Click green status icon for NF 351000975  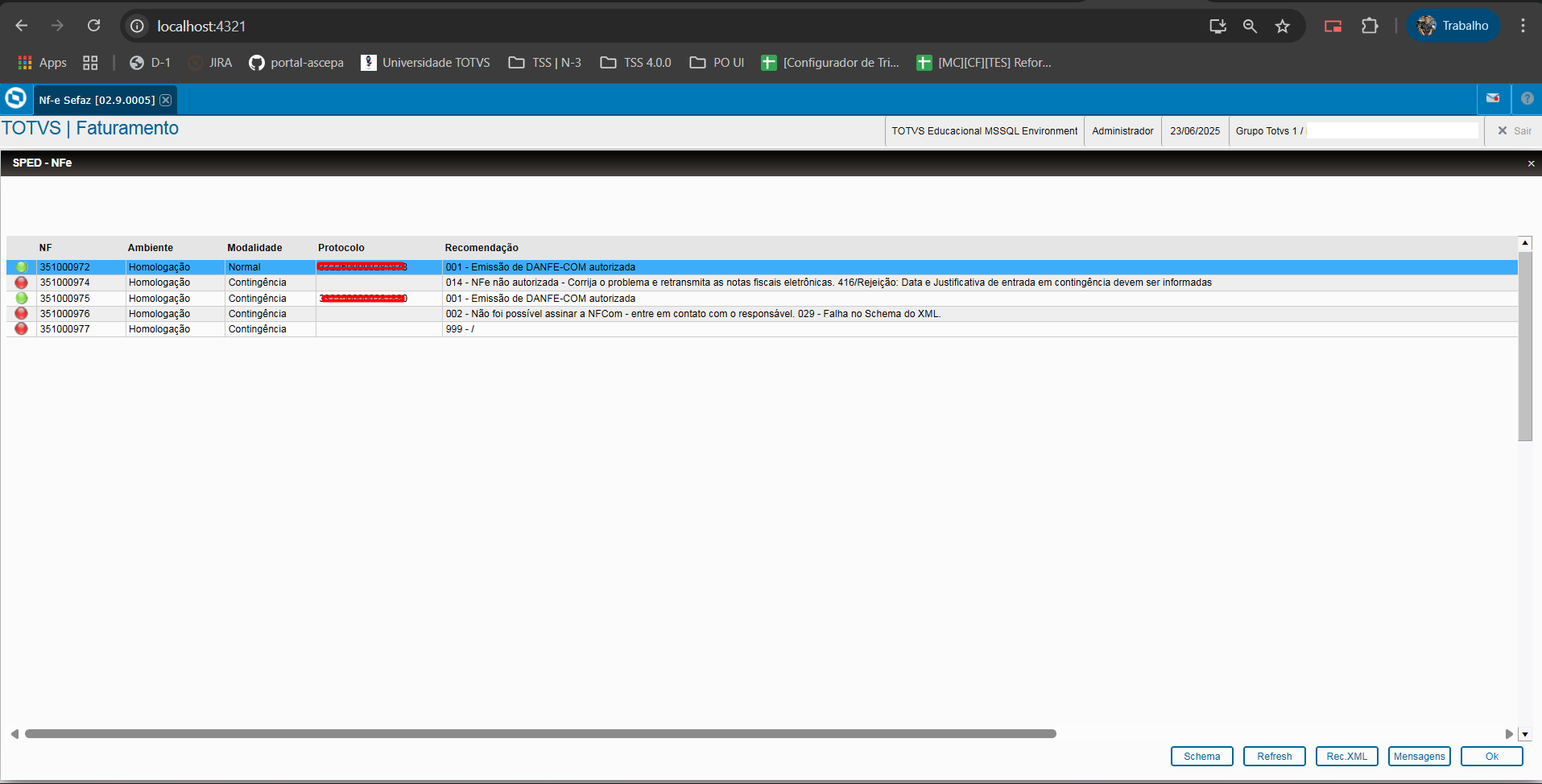point(22,299)
